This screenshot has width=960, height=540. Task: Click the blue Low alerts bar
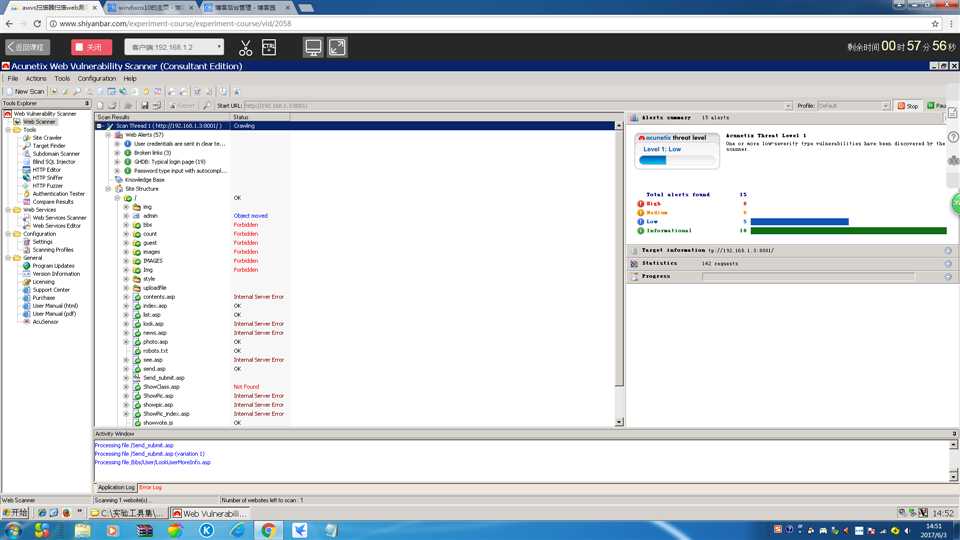[x=799, y=222]
